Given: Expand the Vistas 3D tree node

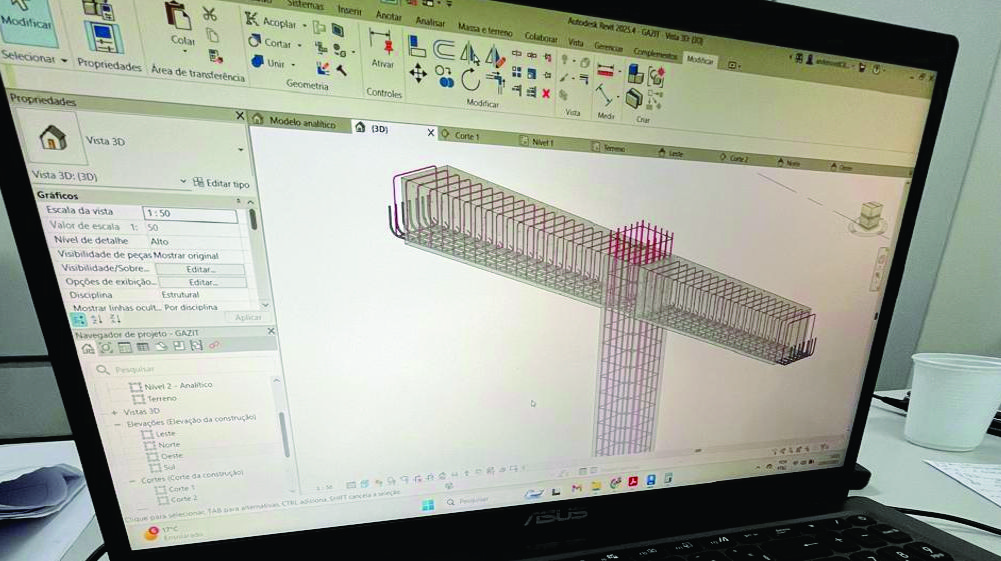Looking at the screenshot, I should coord(115,412).
